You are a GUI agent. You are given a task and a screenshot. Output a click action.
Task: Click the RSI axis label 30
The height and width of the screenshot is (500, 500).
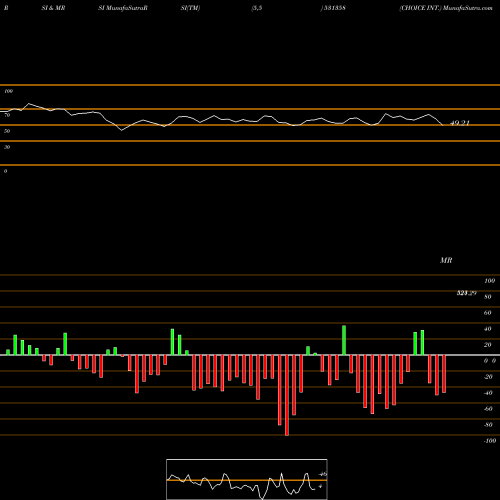click(7, 147)
